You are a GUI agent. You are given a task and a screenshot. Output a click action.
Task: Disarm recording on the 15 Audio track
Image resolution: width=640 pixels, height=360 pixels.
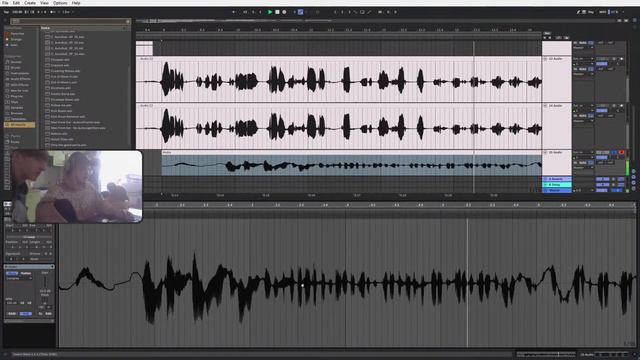click(x=621, y=153)
